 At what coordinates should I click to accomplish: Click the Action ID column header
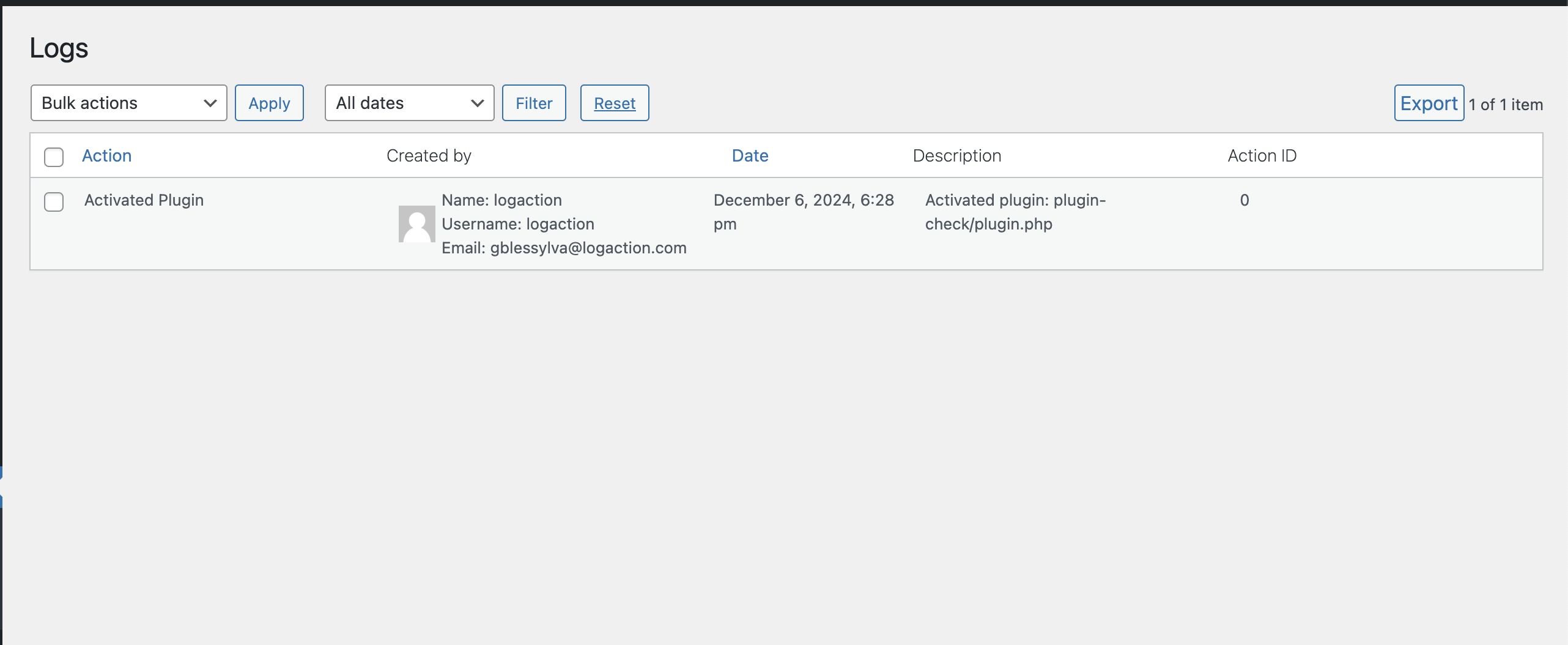pos(1262,155)
